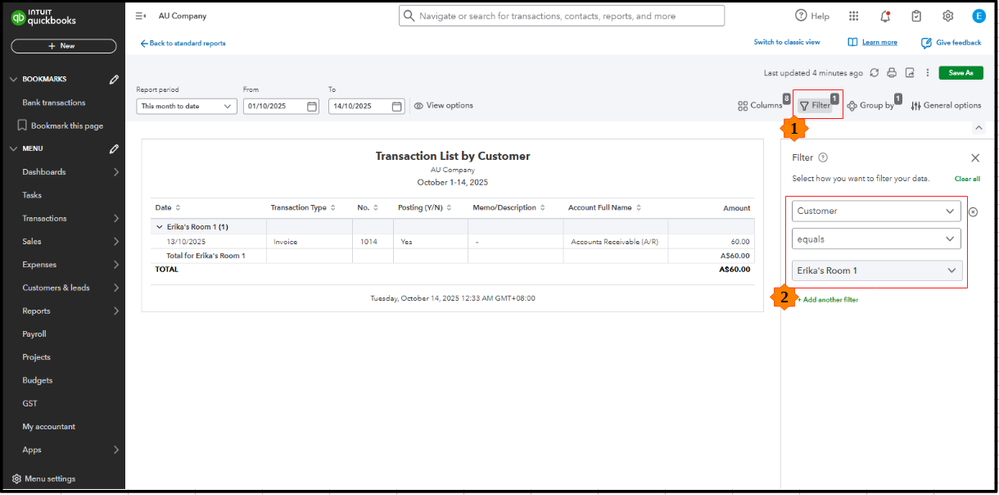View notifications bell icon
Screen dimensions: 999x495
coord(886,16)
